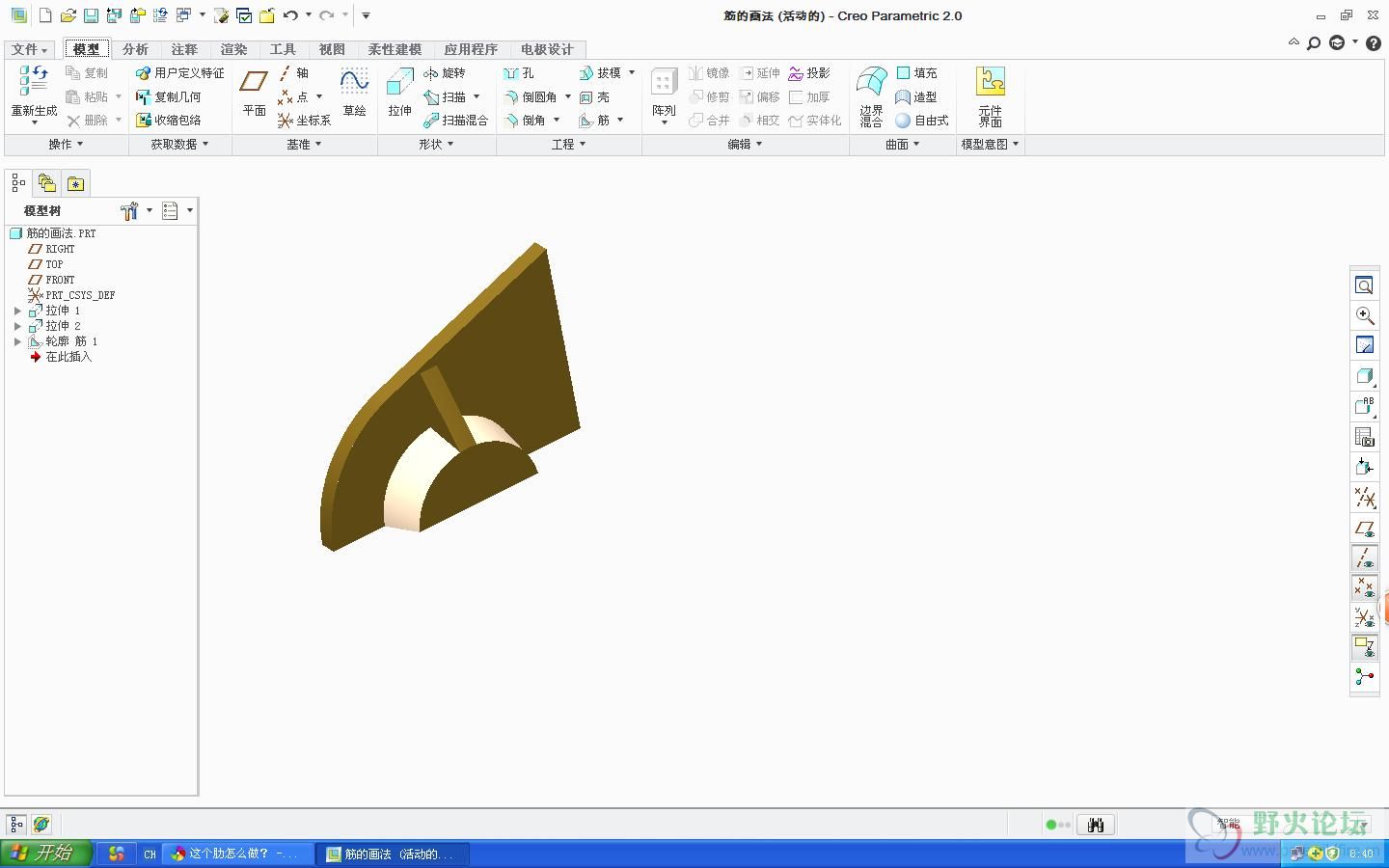This screenshot has width=1389, height=868.
Task: Expand the 拉伸 2 feature node
Action: [x=17, y=326]
